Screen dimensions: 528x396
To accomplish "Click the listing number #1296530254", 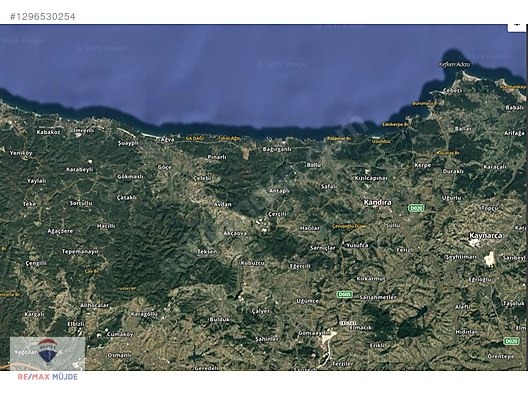I will coord(42,16).
